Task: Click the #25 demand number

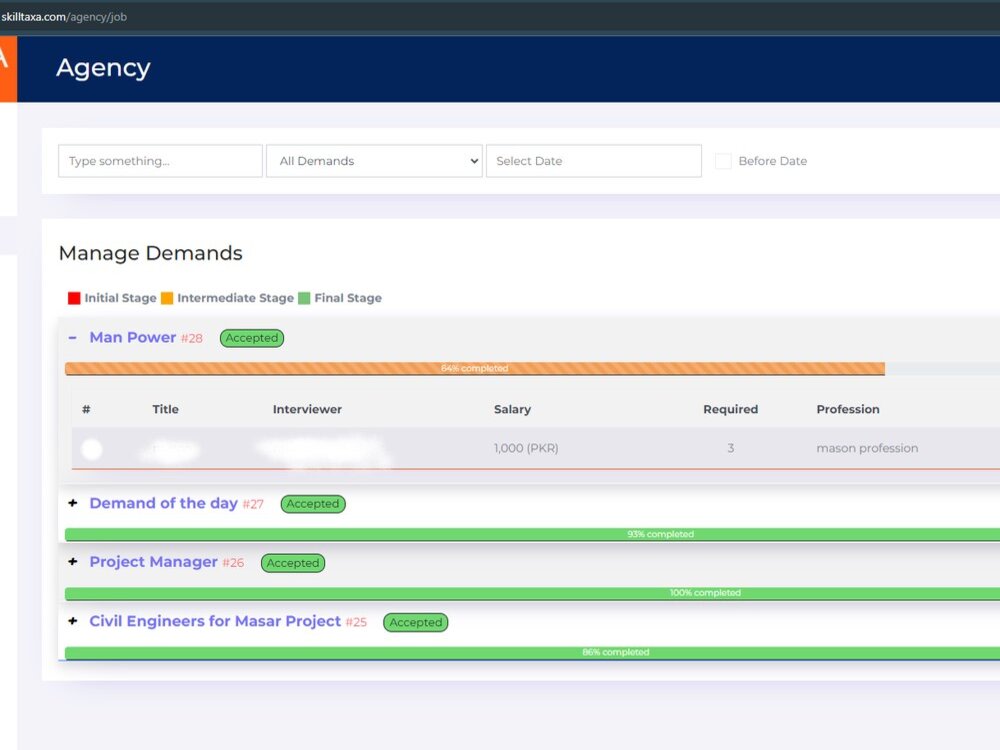Action: click(356, 622)
